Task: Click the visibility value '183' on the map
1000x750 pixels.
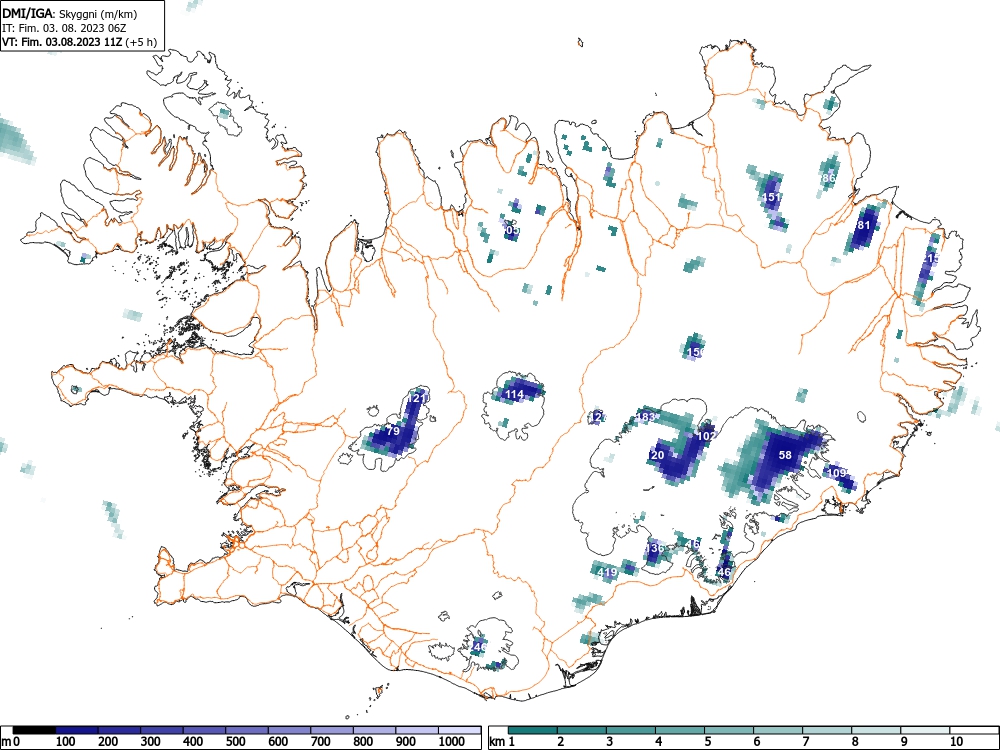Action: click(x=646, y=418)
